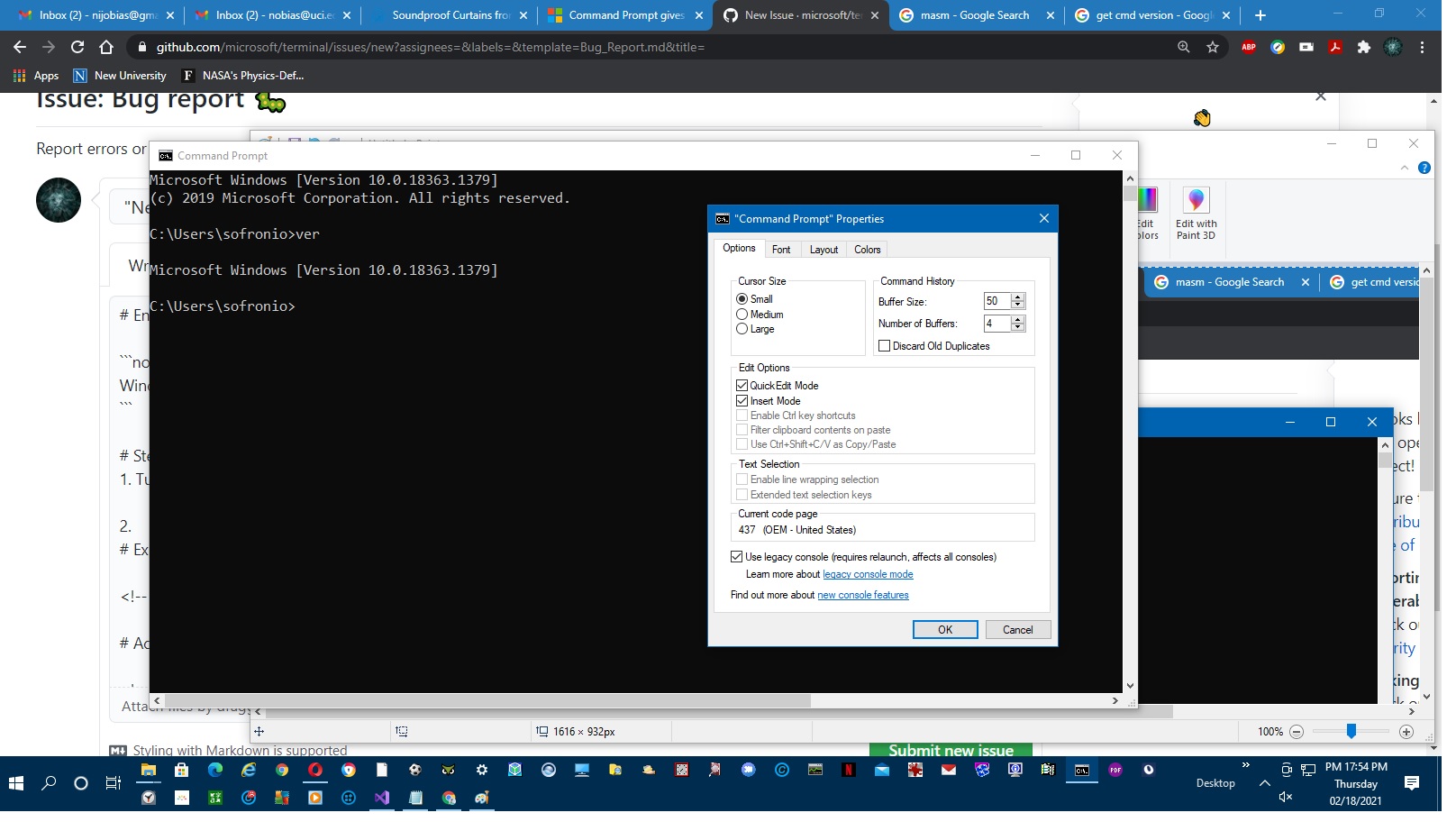Enable Discard Old Duplicates
Viewport: 1456px width, 840px height.
click(886, 345)
